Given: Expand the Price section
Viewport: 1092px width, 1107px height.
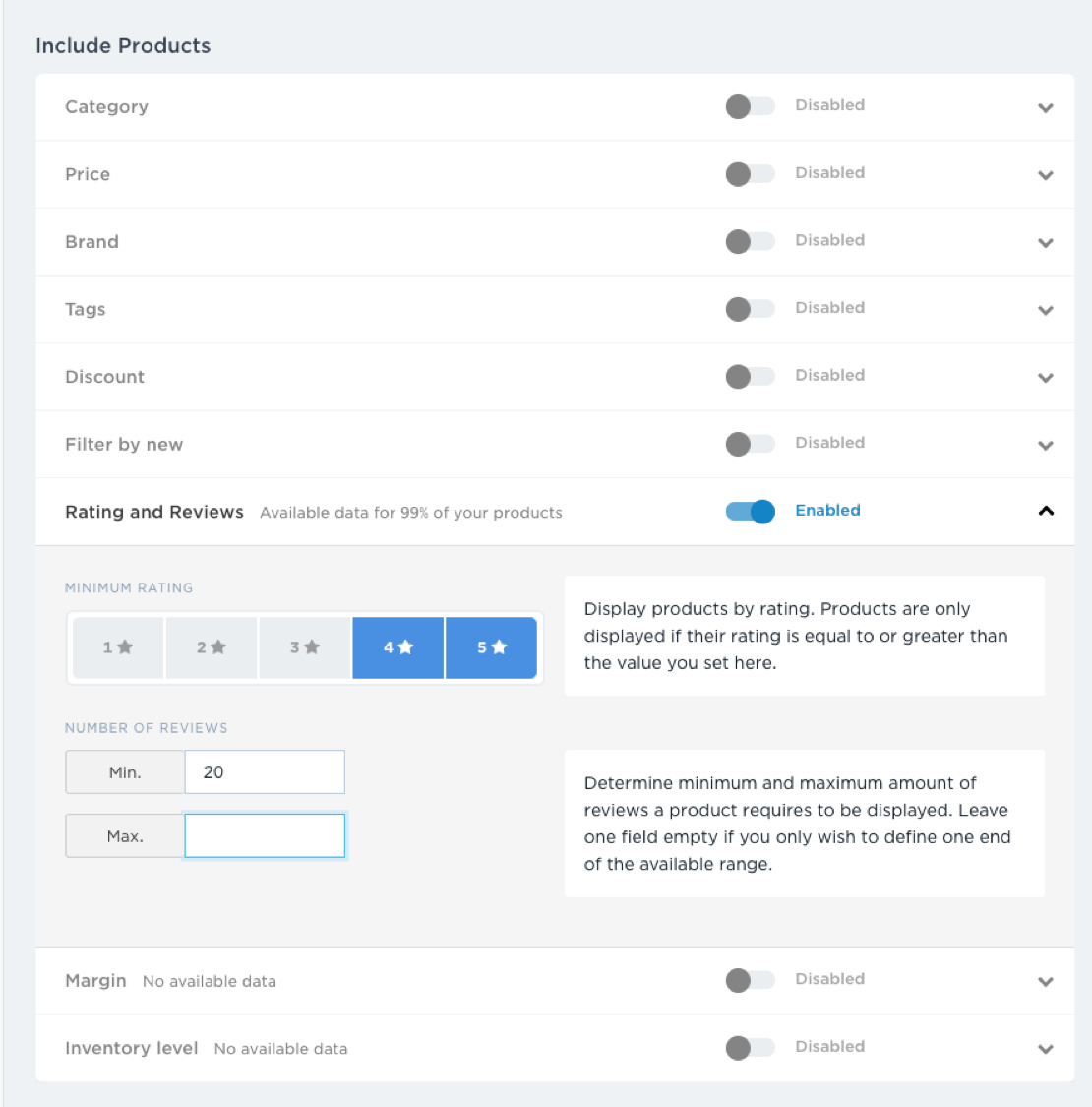Looking at the screenshot, I should [1045, 175].
